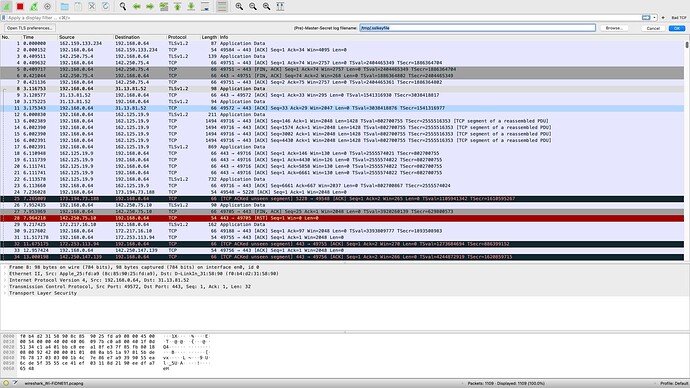
Task: Sort by the Source column header
Action: [x=85, y=37]
